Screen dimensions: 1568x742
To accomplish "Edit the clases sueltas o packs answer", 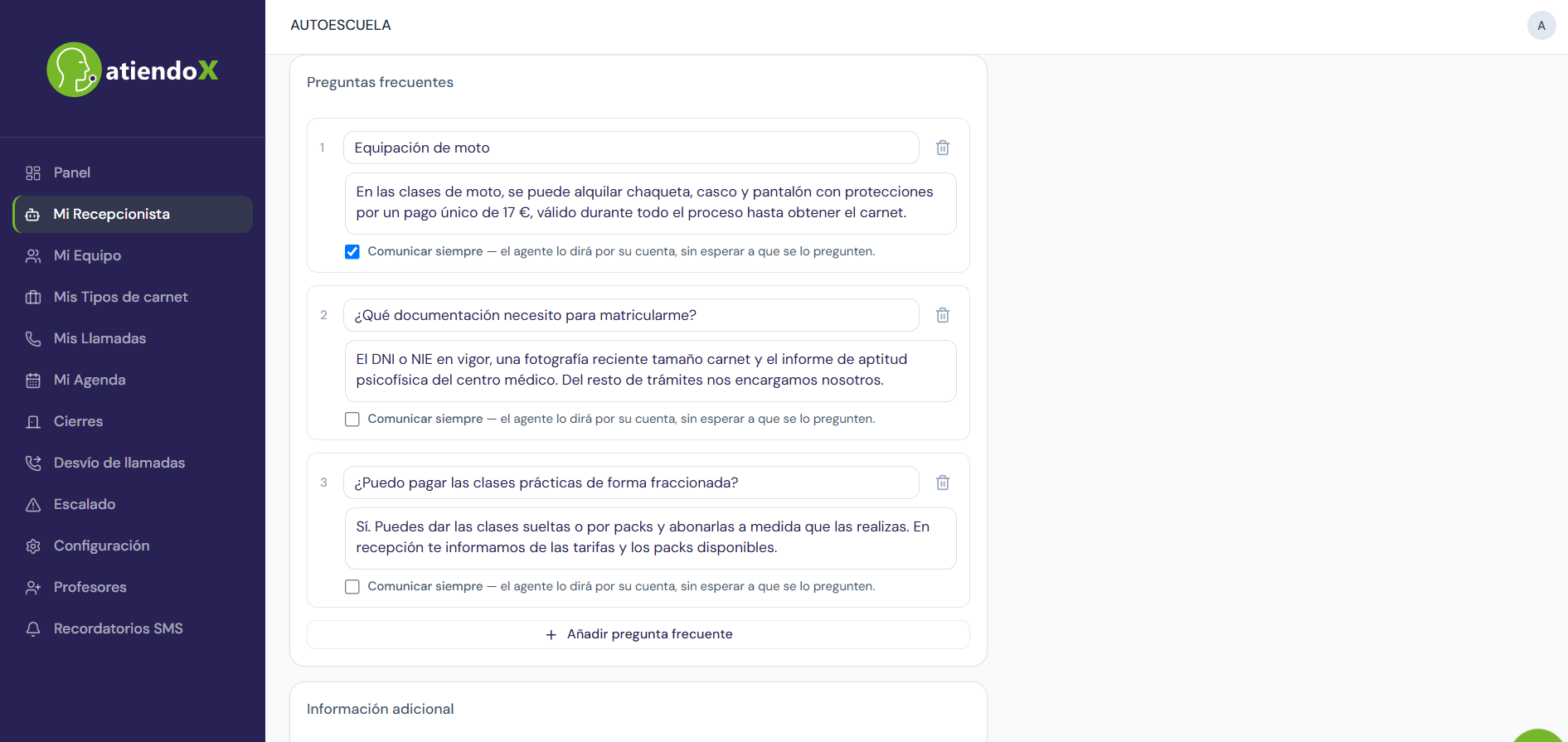I will (x=651, y=538).
